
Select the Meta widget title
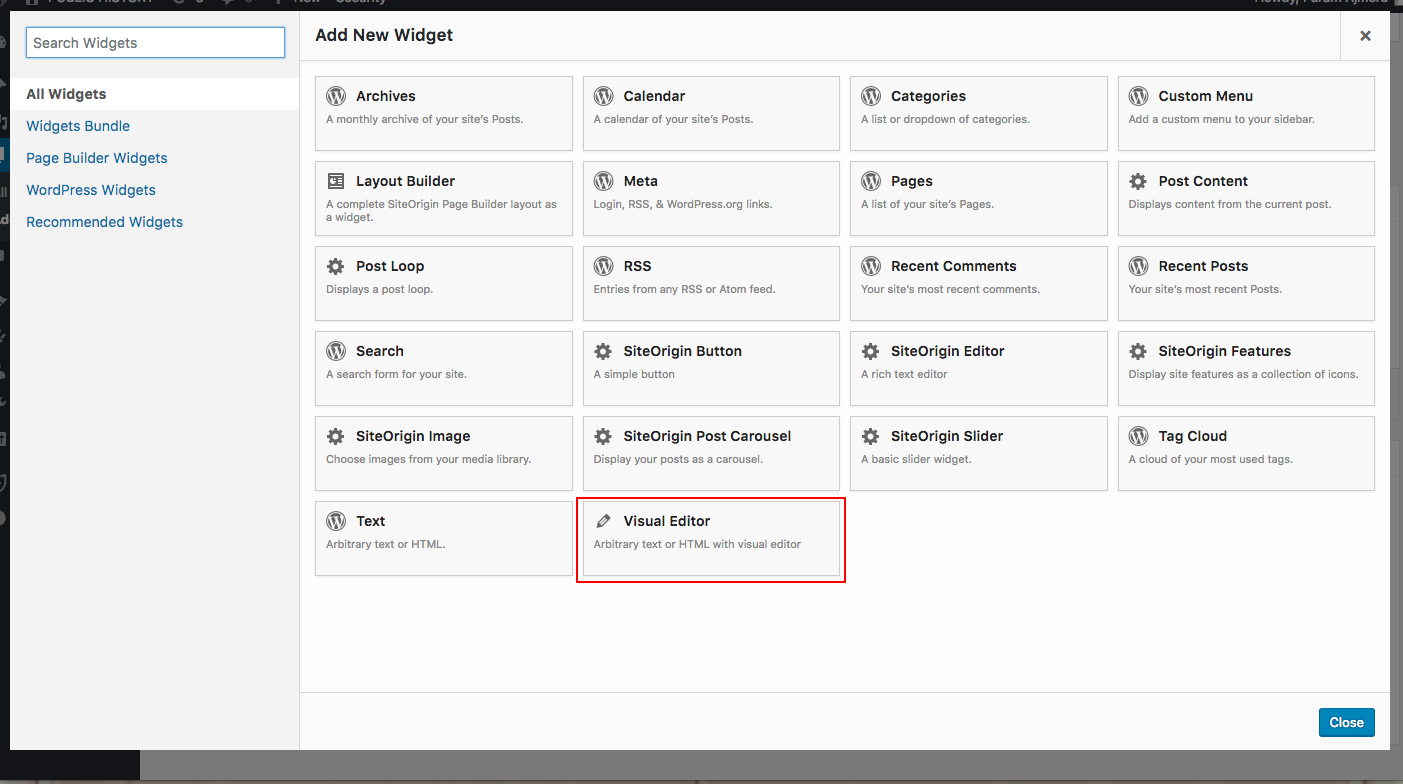point(640,181)
